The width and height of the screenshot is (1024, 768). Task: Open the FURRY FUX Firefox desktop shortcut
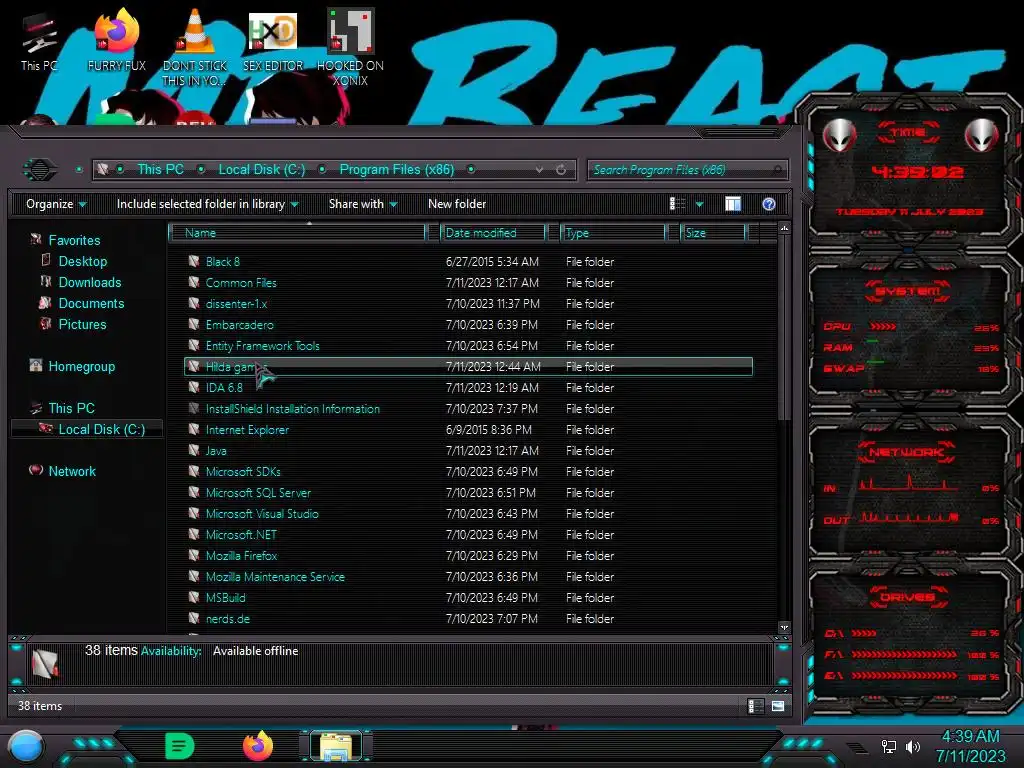click(116, 40)
